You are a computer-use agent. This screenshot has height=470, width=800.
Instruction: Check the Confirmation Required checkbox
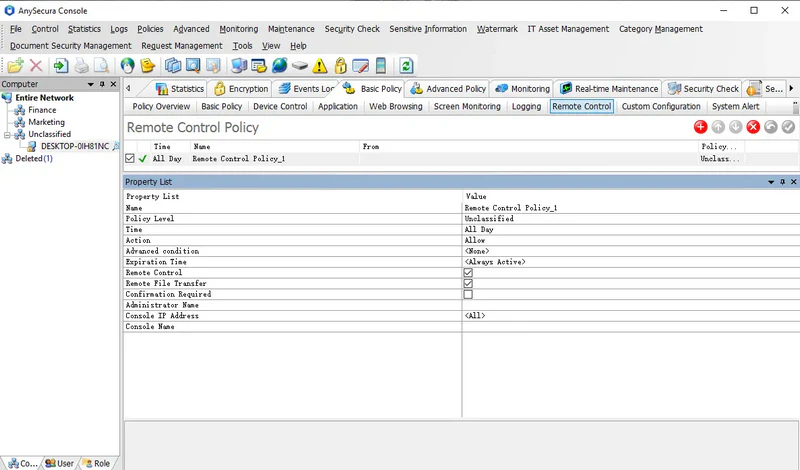point(468,294)
